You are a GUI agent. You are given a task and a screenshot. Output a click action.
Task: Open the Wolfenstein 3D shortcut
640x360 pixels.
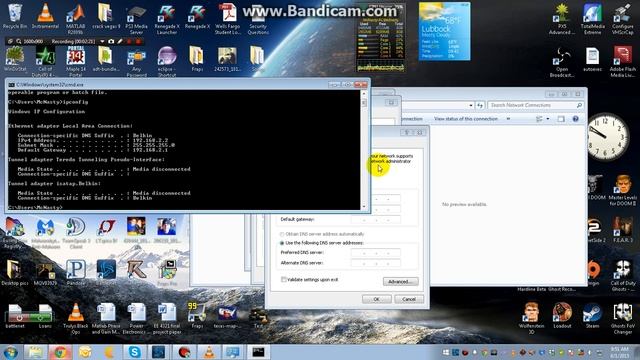coord(531,318)
